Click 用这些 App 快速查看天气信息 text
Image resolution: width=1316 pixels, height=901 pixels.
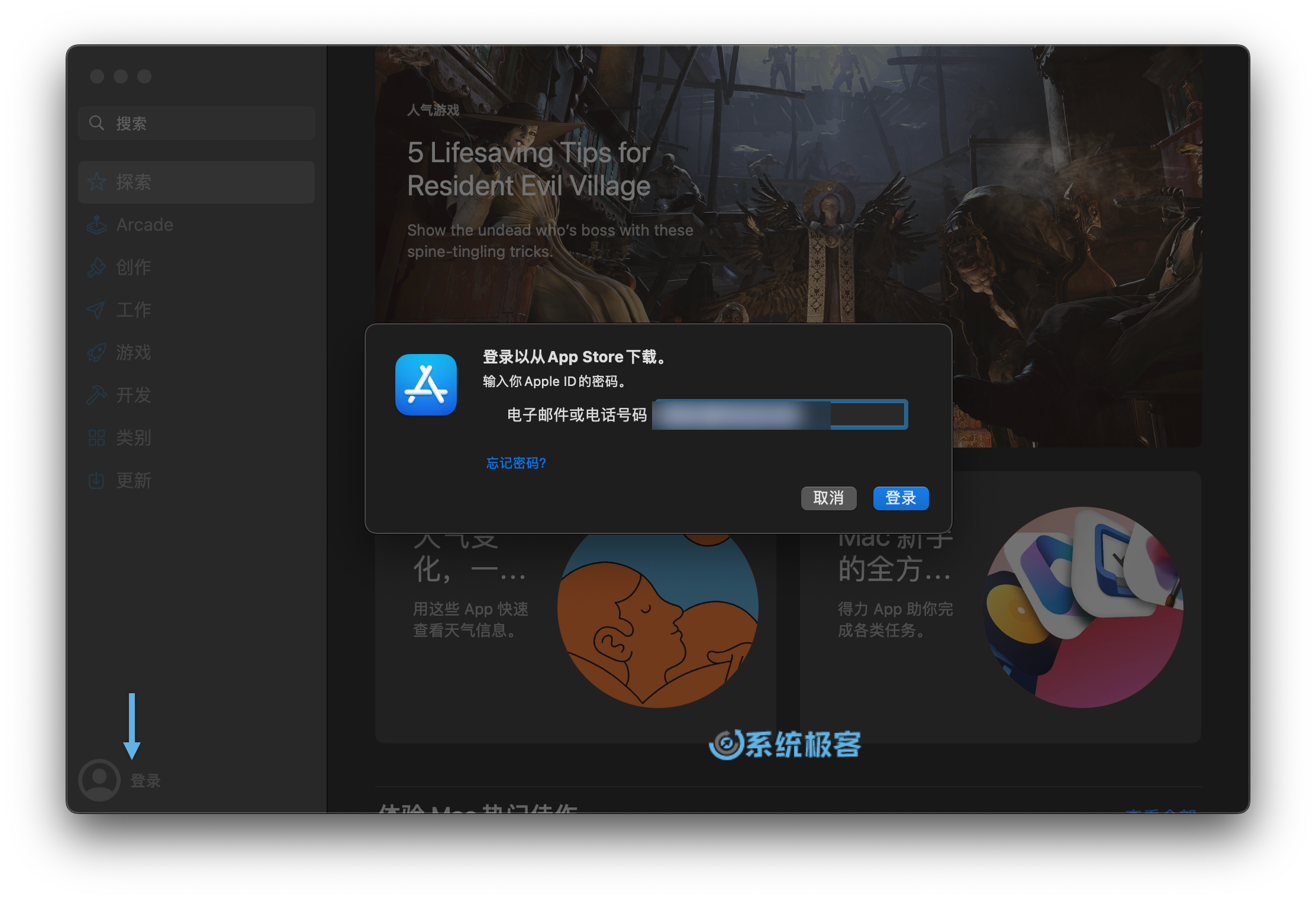pyautogui.click(x=470, y=620)
